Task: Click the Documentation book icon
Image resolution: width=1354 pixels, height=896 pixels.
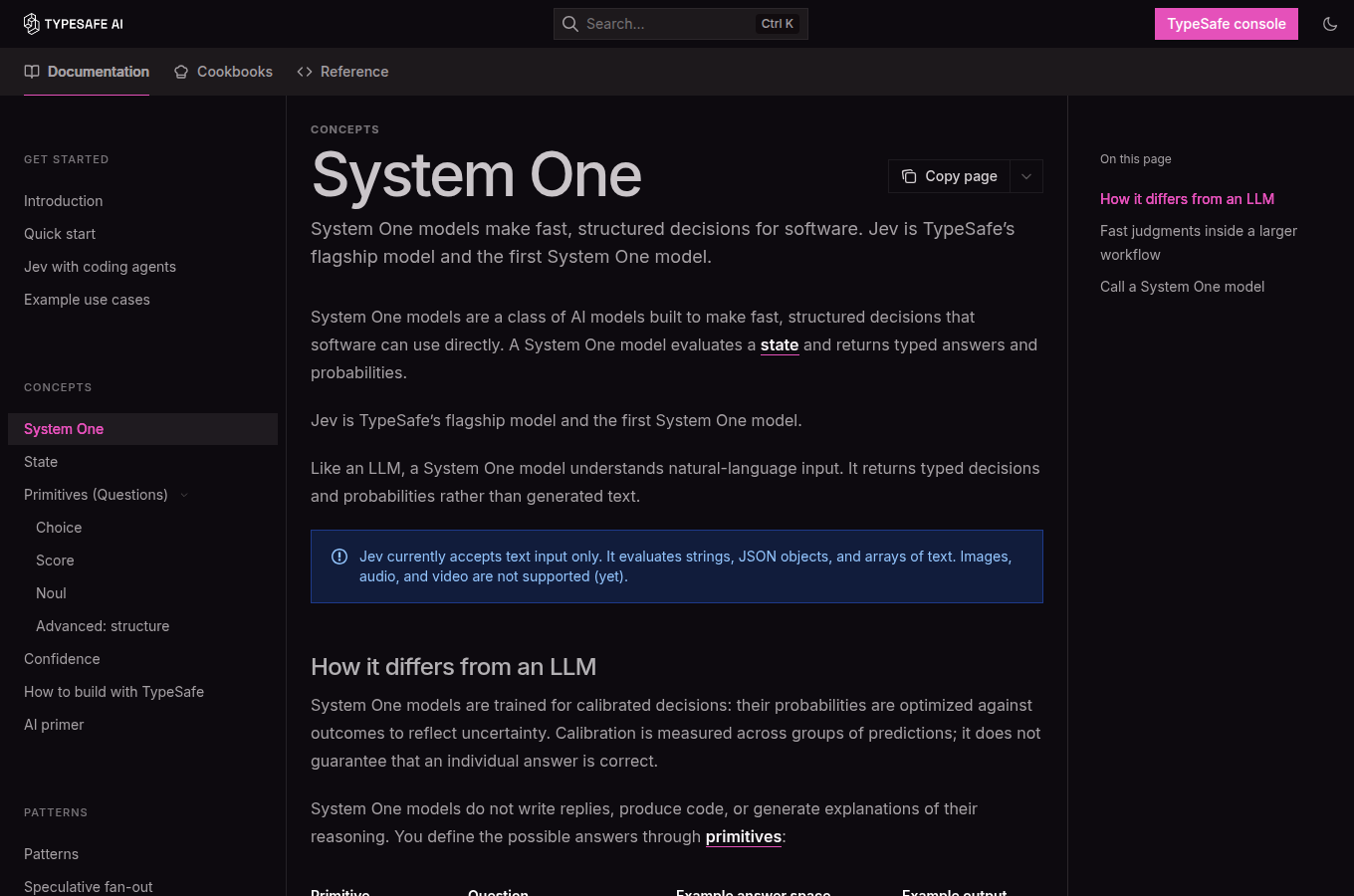Action: [x=32, y=72]
